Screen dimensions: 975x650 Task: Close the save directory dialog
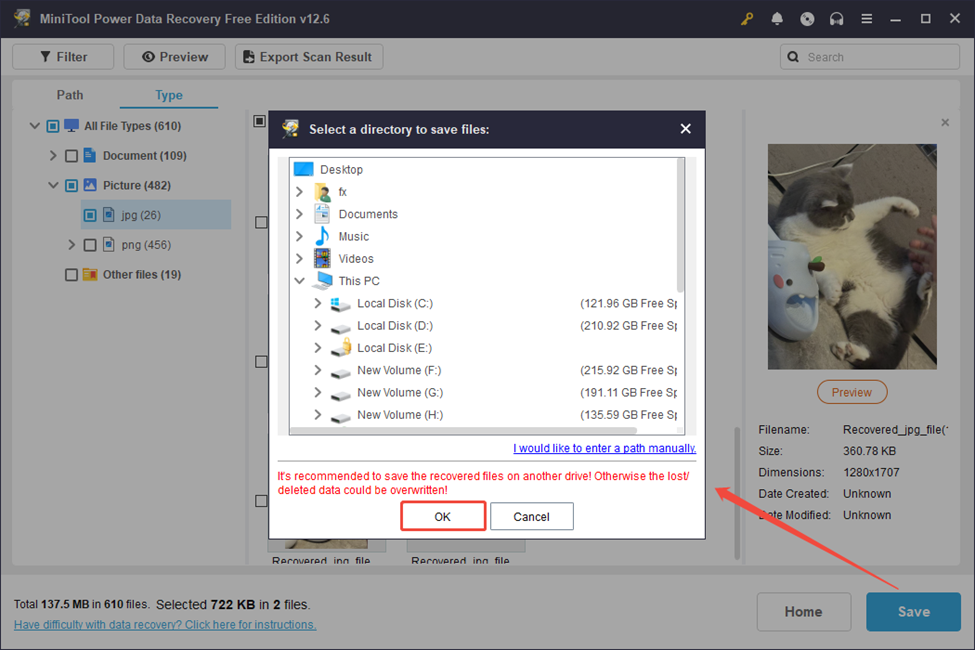pos(685,129)
